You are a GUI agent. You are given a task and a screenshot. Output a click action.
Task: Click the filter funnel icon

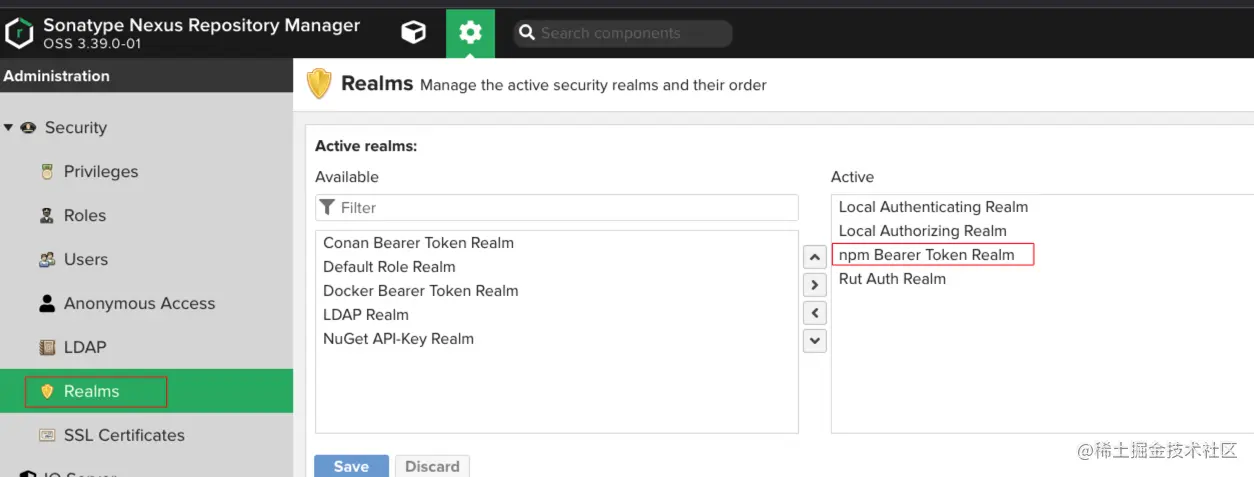pyautogui.click(x=327, y=208)
